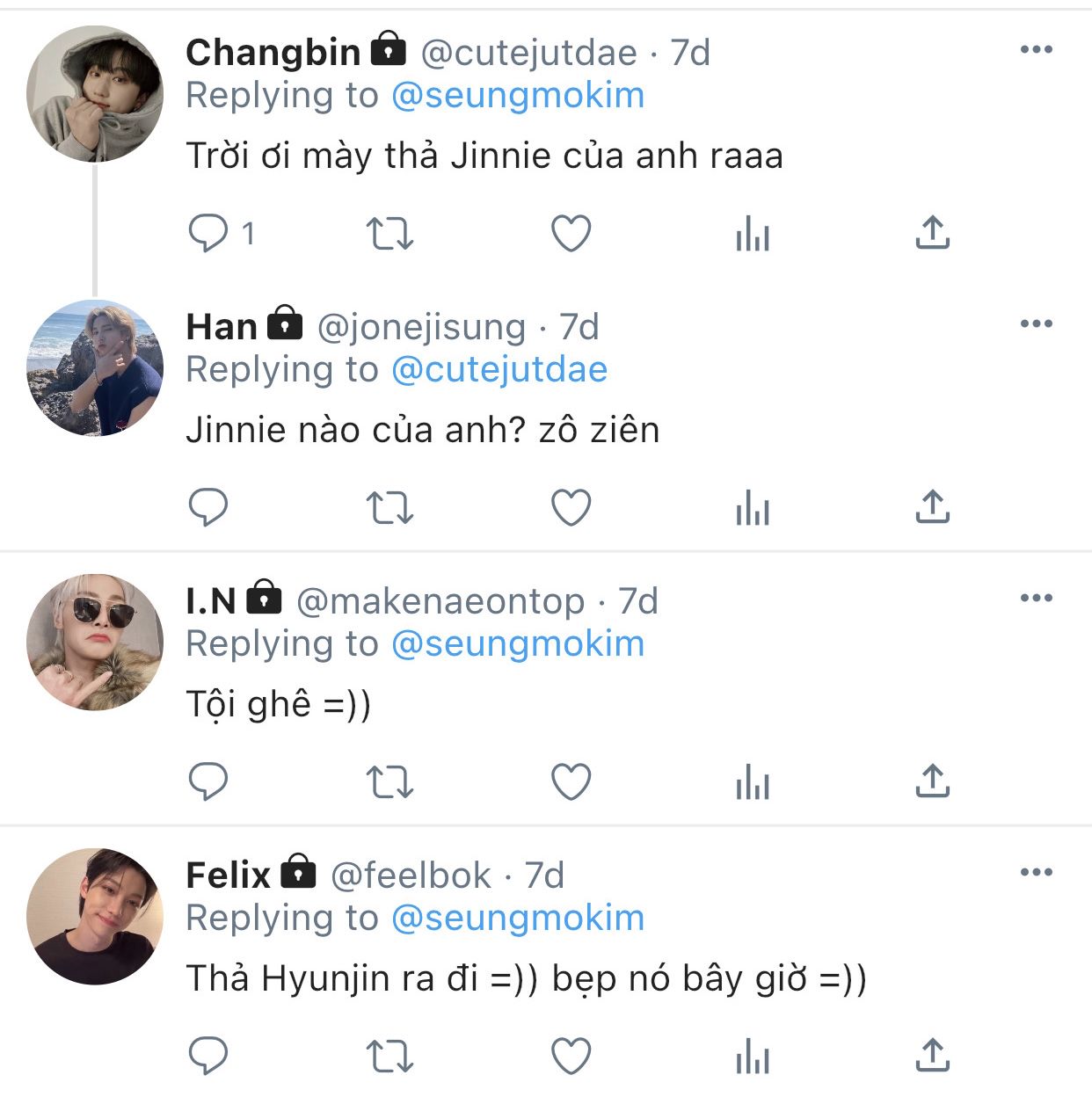
Task: Go to Felix's profile via display name
Action: [229, 875]
